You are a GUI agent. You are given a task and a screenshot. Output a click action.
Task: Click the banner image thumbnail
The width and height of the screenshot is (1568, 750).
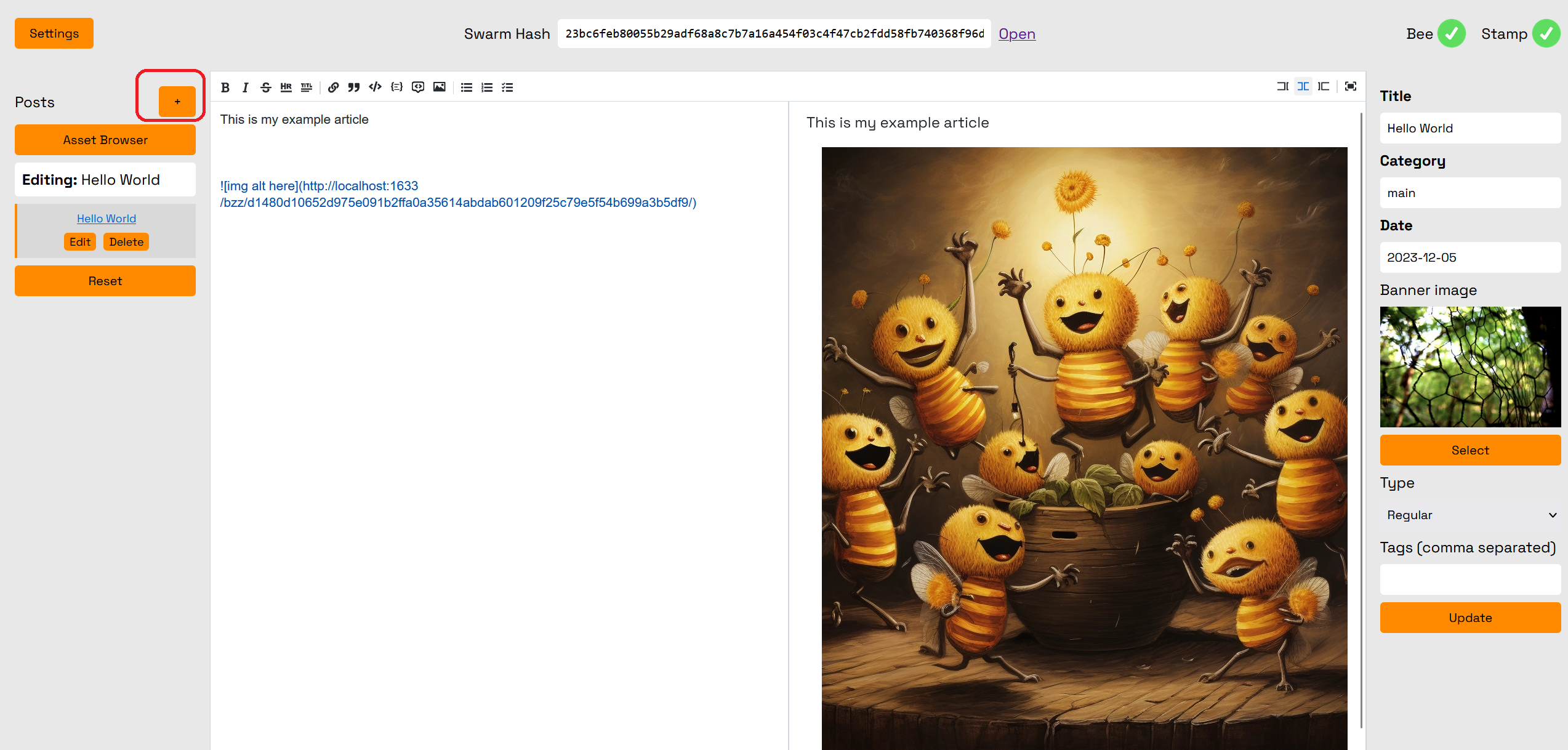(x=1470, y=367)
